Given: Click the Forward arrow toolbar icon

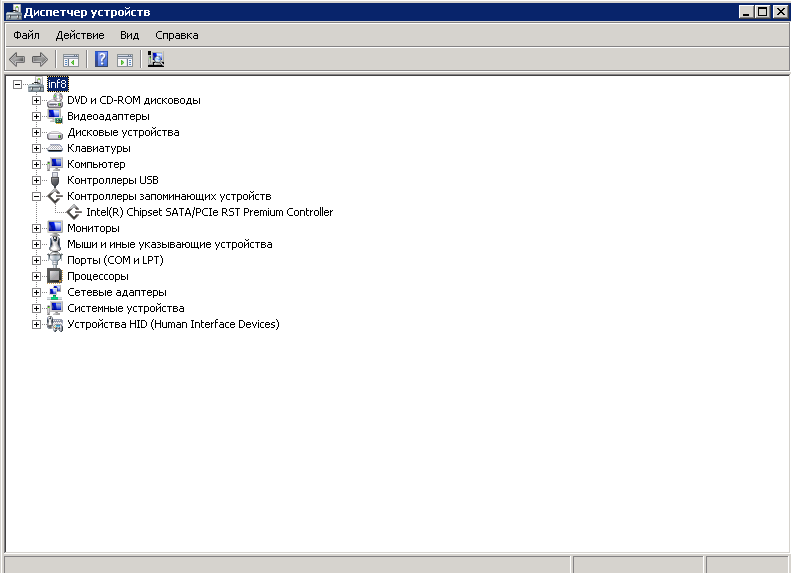Looking at the screenshot, I should coord(39,60).
